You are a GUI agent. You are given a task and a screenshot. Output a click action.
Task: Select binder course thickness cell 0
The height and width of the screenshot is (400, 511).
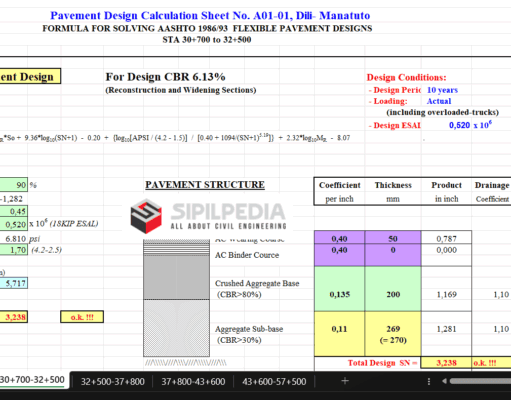coord(393,255)
